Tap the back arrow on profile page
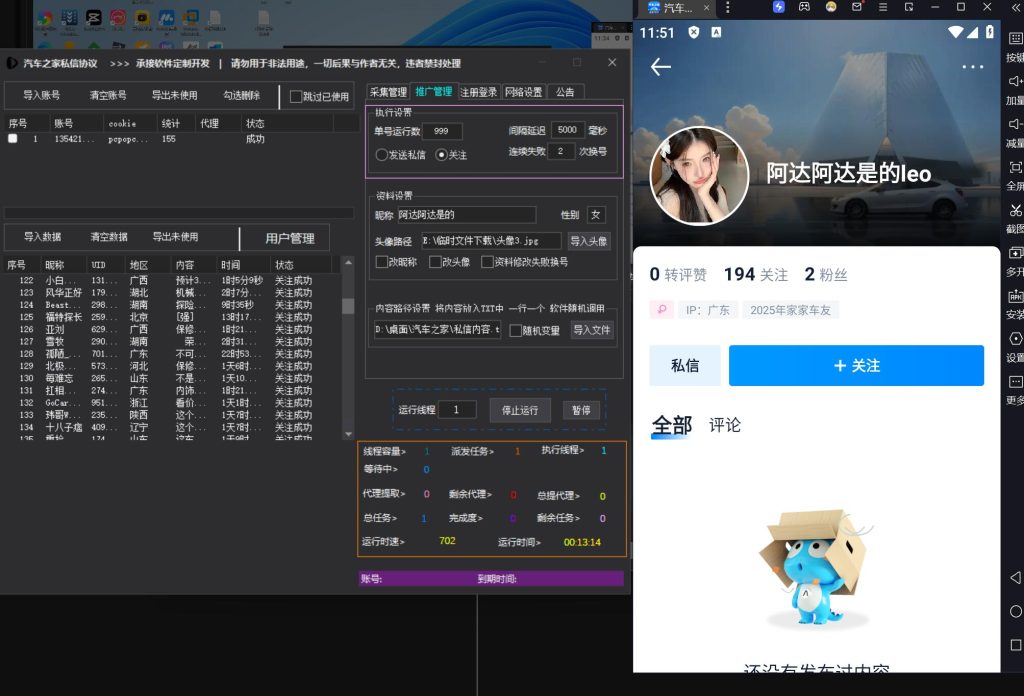 [661, 67]
